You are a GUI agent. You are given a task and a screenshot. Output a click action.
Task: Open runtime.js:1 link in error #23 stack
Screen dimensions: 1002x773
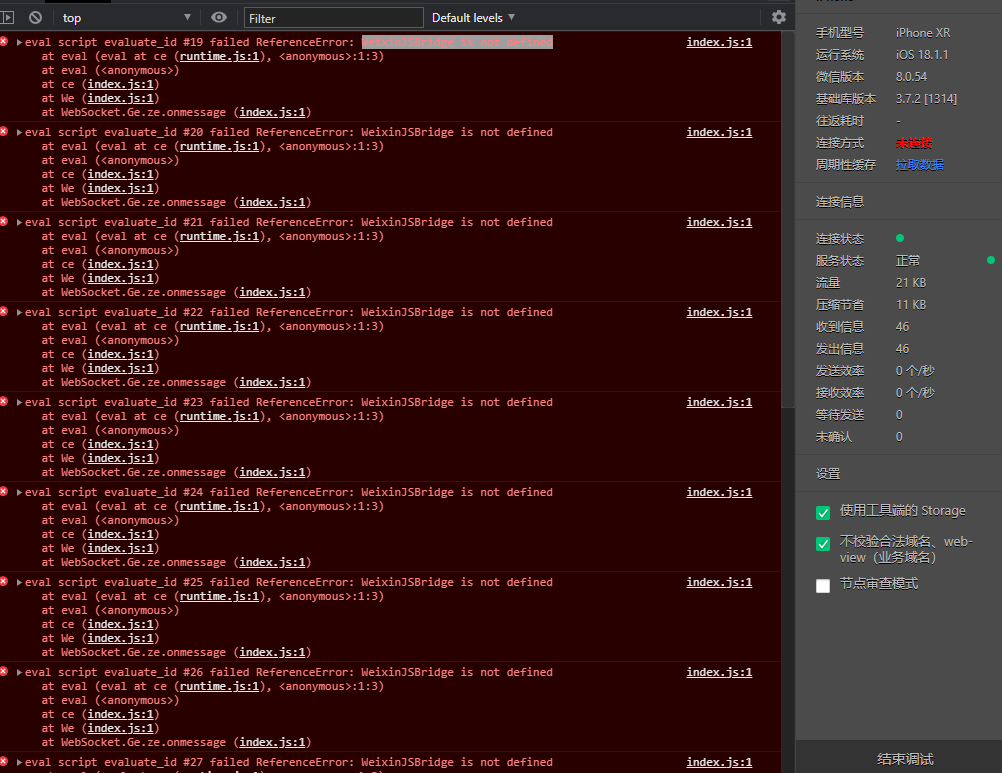219,417
